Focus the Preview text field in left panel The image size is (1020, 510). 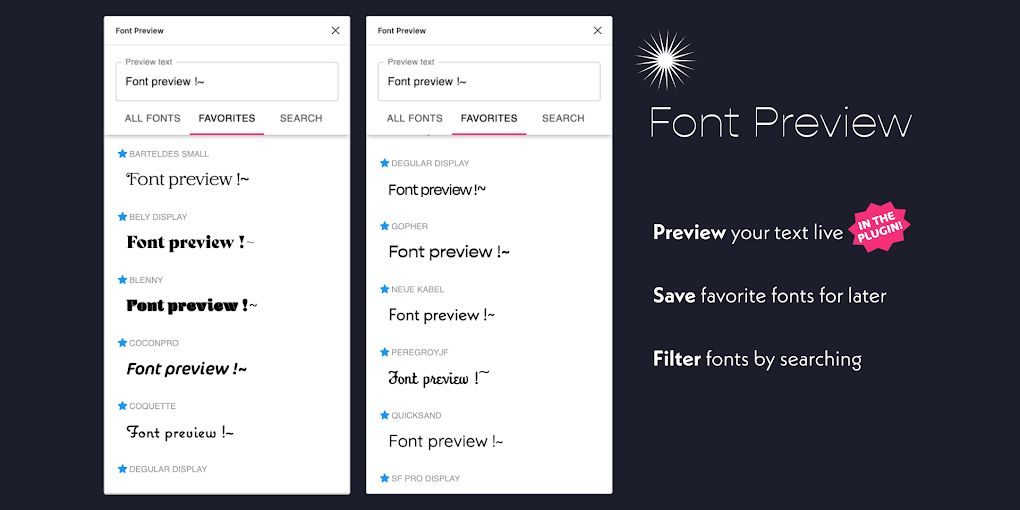tap(227, 81)
